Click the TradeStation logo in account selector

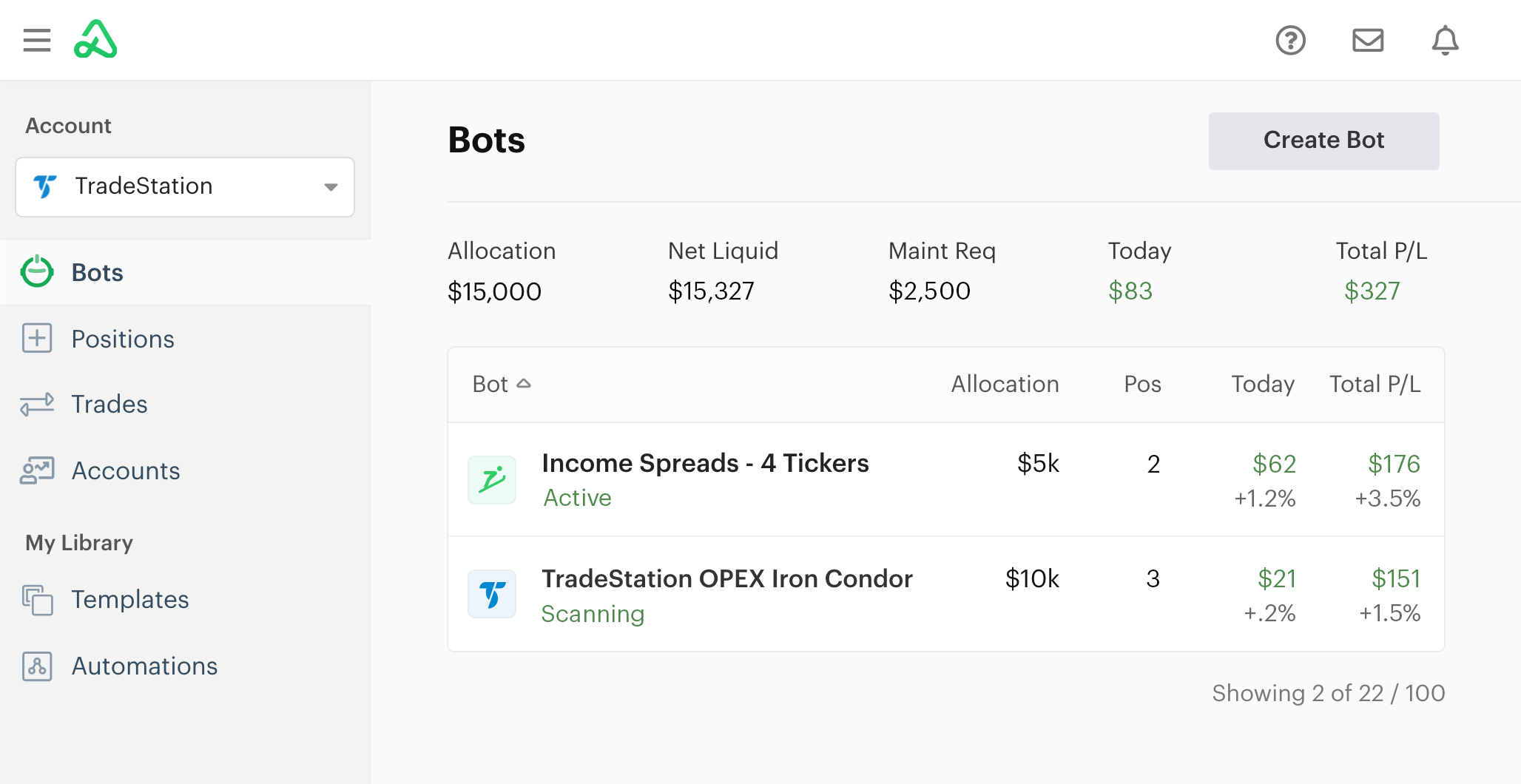pos(45,186)
